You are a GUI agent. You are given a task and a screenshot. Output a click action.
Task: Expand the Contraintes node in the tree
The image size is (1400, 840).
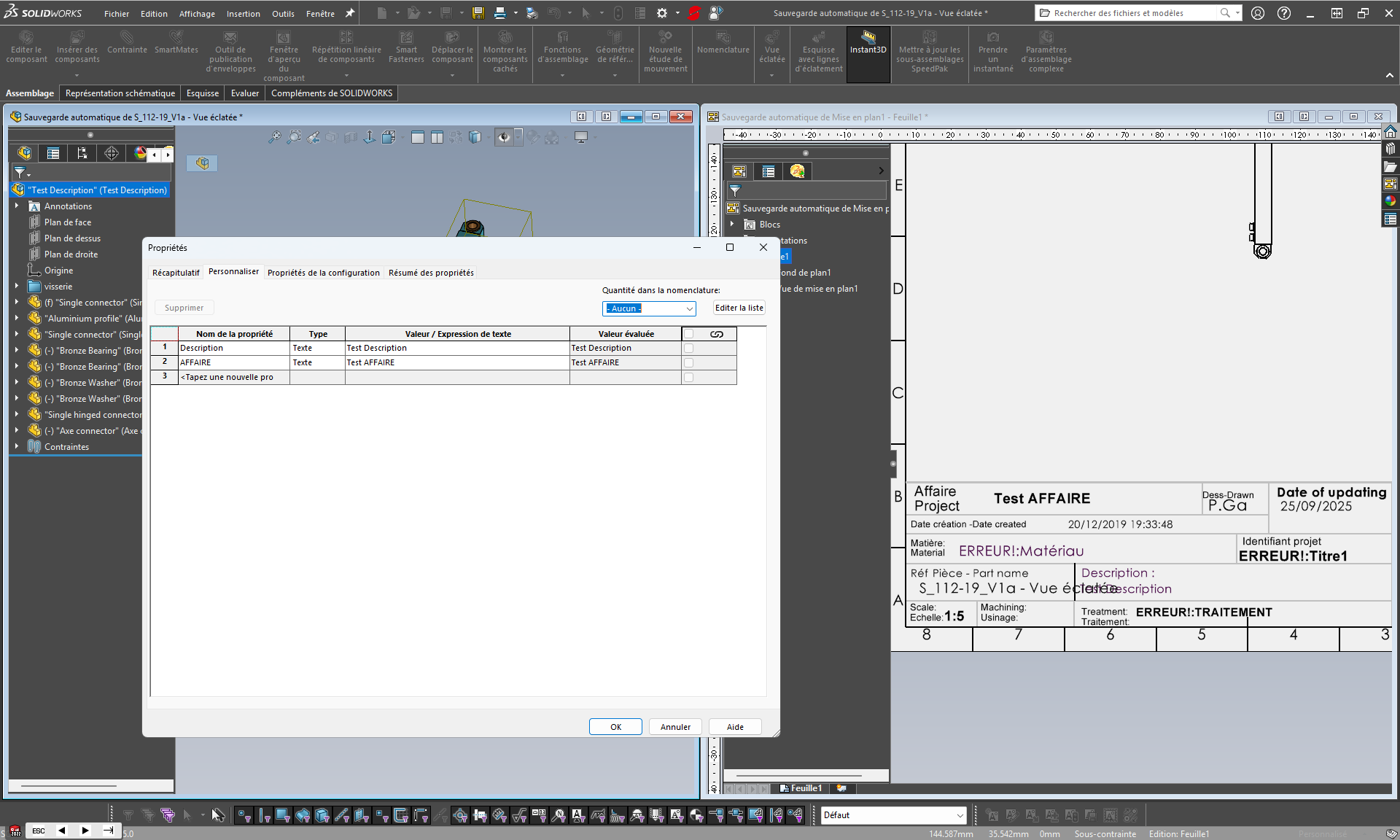tap(16, 447)
